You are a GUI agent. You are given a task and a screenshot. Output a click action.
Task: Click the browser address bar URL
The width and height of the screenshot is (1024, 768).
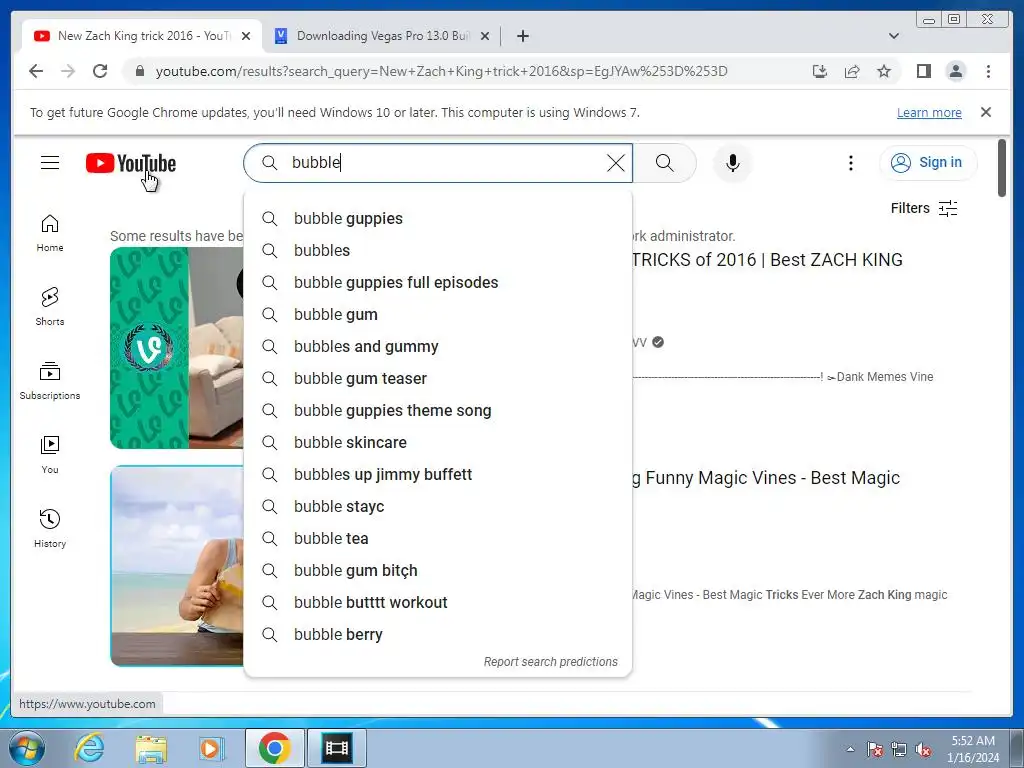click(x=441, y=71)
